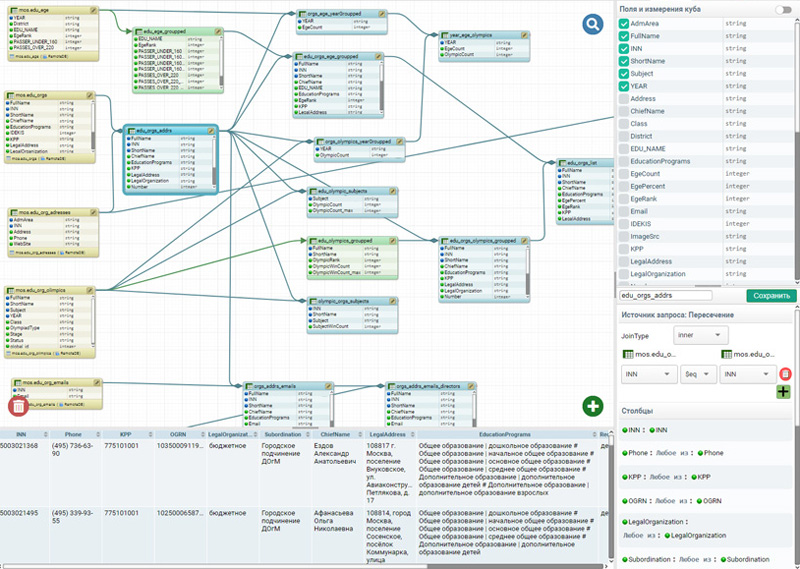Open the JoinType inner dropdown
This screenshot has height=569, width=800.
pos(701,335)
